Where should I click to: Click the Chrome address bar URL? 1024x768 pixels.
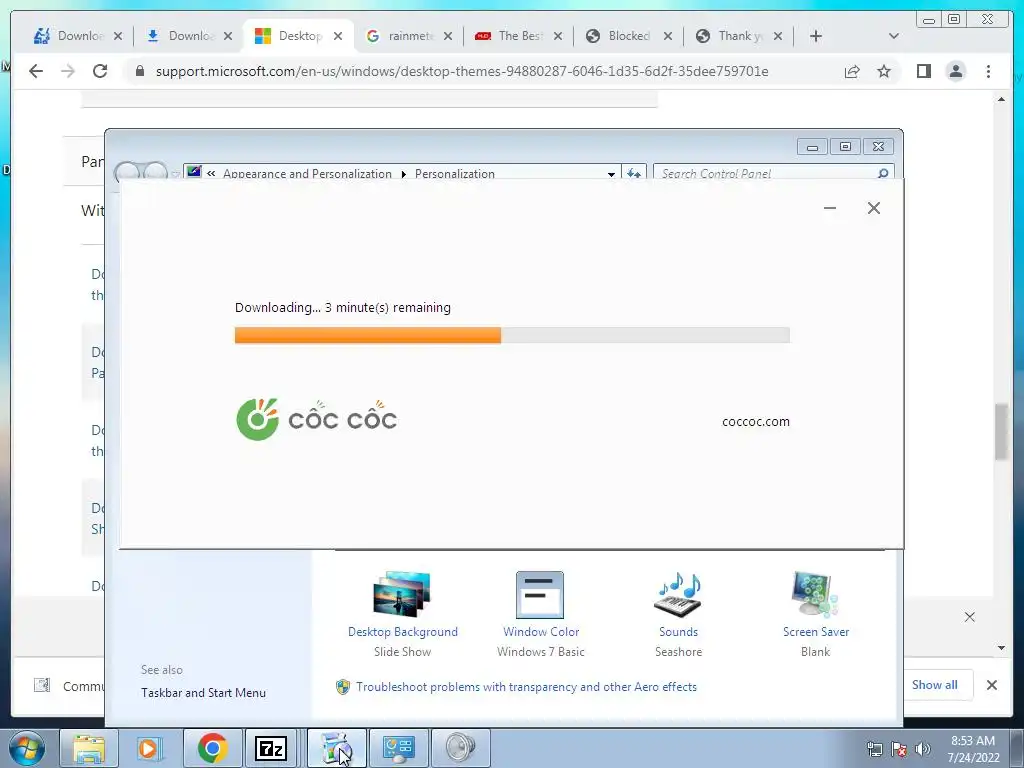(x=462, y=71)
